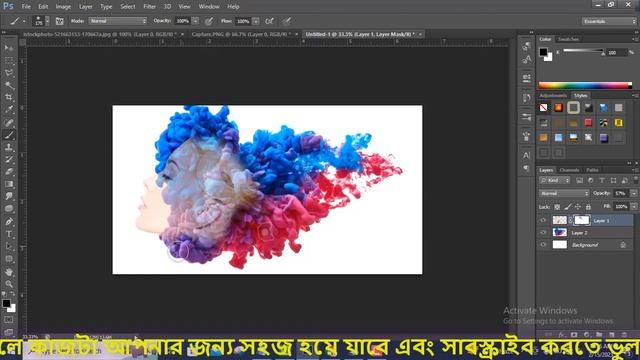Open the Filter menu

point(149,7)
